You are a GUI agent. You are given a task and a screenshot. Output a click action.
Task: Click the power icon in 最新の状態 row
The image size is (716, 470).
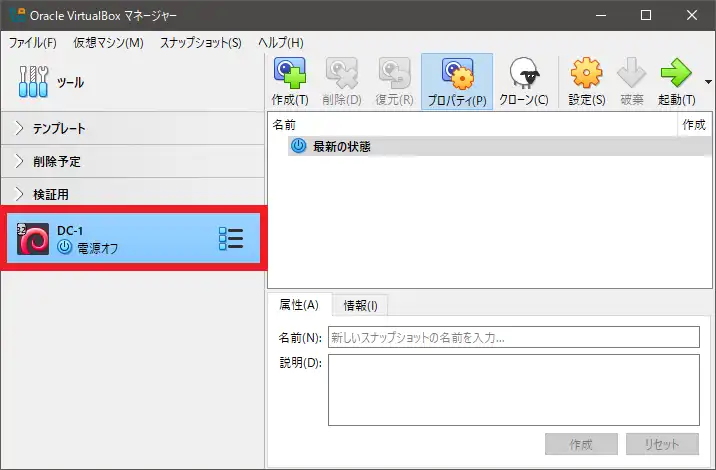click(x=299, y=146)
